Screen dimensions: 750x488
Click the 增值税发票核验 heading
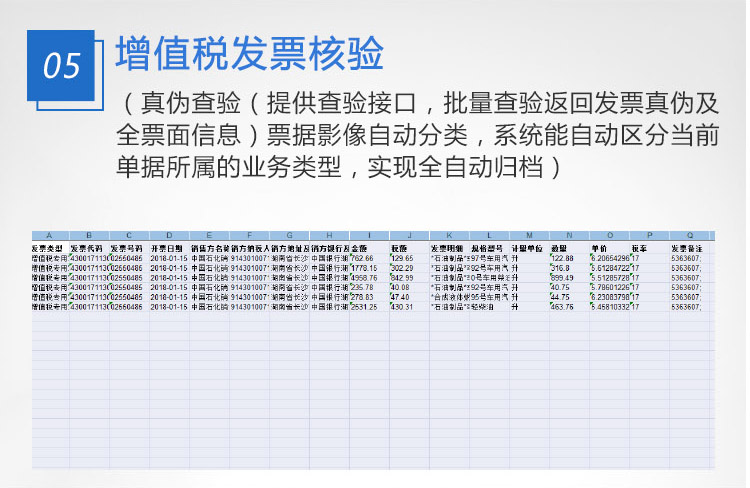pos(250,54)
